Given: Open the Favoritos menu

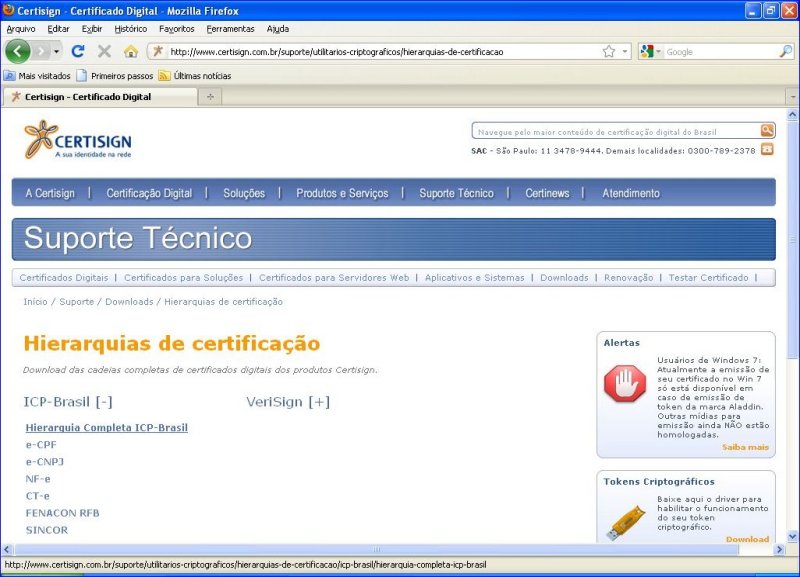Looking at the screenshot, I should (177, 29).
